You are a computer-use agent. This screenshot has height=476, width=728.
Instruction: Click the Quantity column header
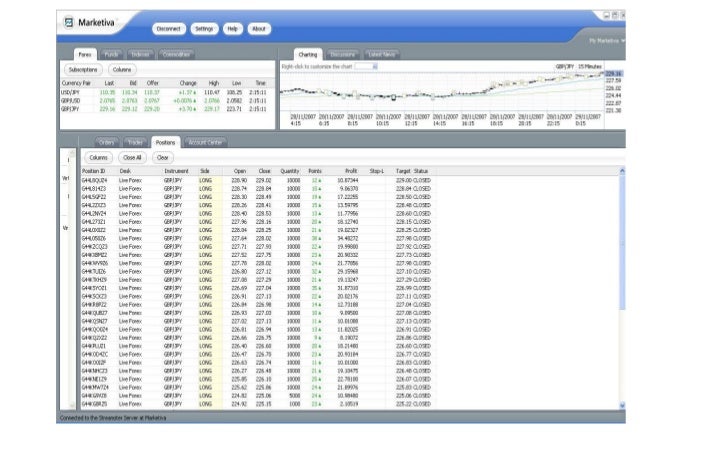tap(290, 171)
